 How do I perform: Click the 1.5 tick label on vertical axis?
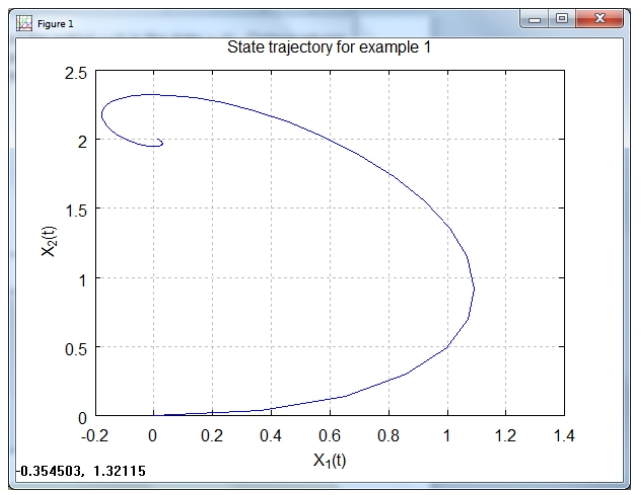(76, 210)
